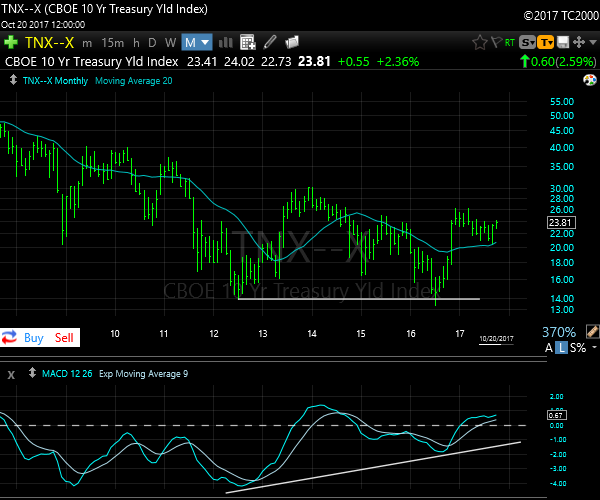Click the 'Moving Average 20' label
600x500 pixels.
pyautogui.click(x=134, y=81)
